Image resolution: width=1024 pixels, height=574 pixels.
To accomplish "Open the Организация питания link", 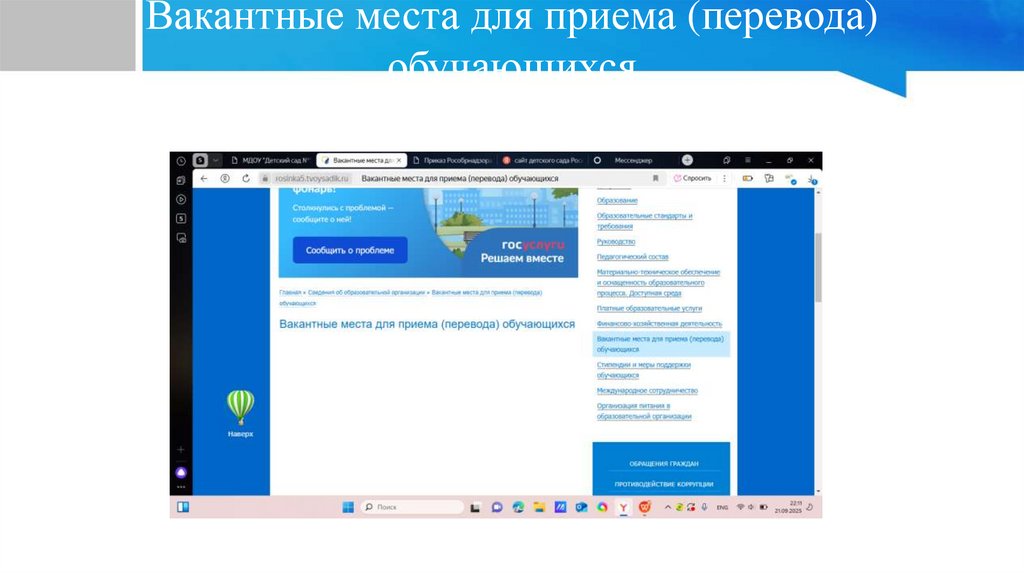I will pos(643,411).
